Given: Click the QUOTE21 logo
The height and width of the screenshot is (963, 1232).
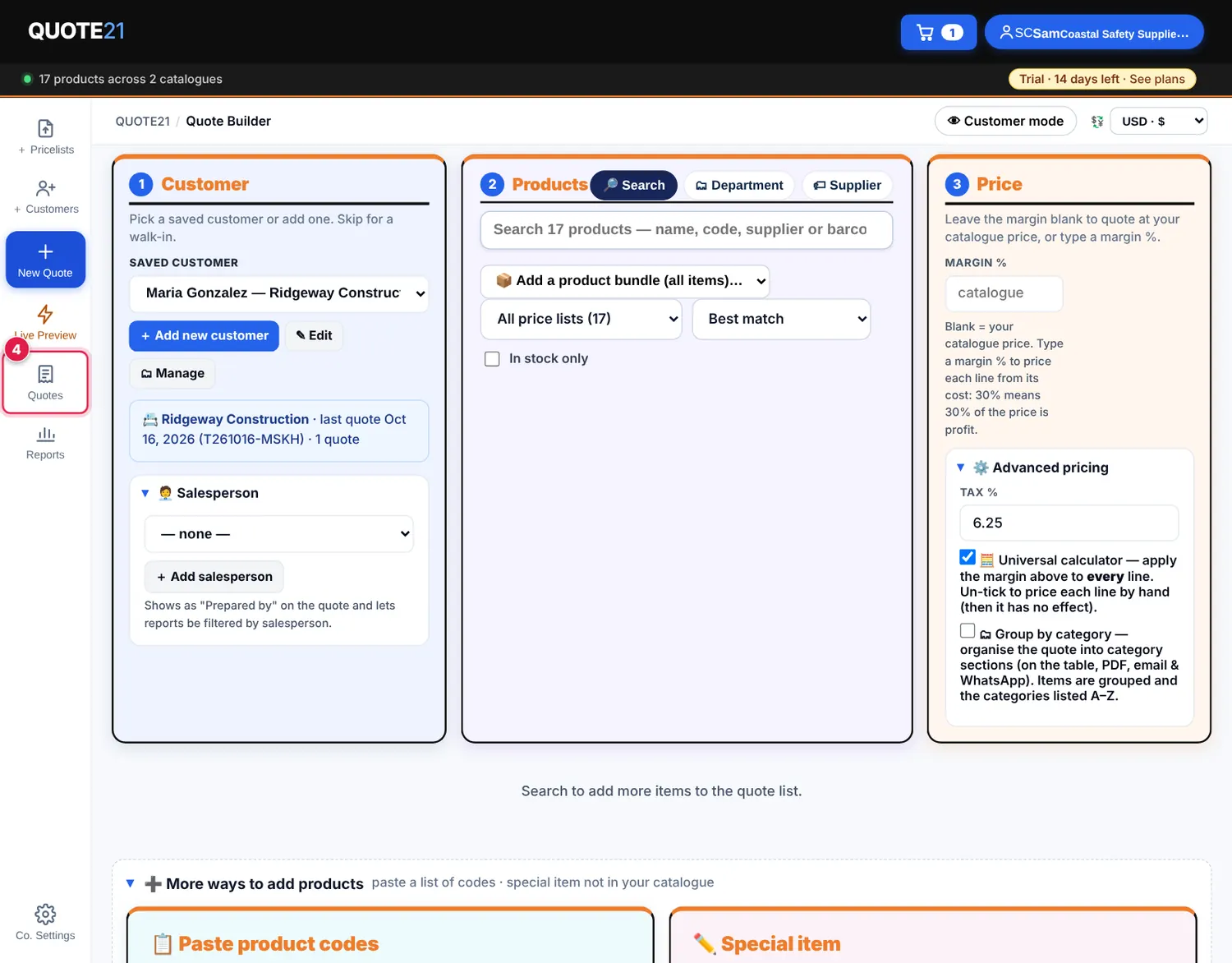Looking at the screenshot, I should 76,31.
